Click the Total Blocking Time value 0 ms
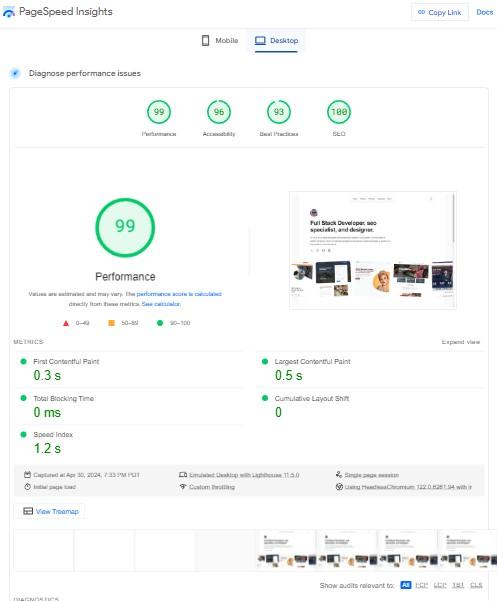497x601 pixels. [47, 412]
